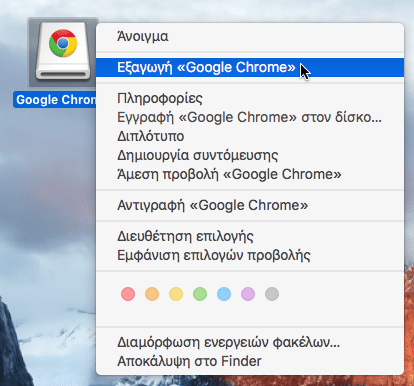The width and height of the screenshot is (414, 386).
Task: Select Διευθέτηση επιλογής menu item
Action: click(x=250, y=236)
